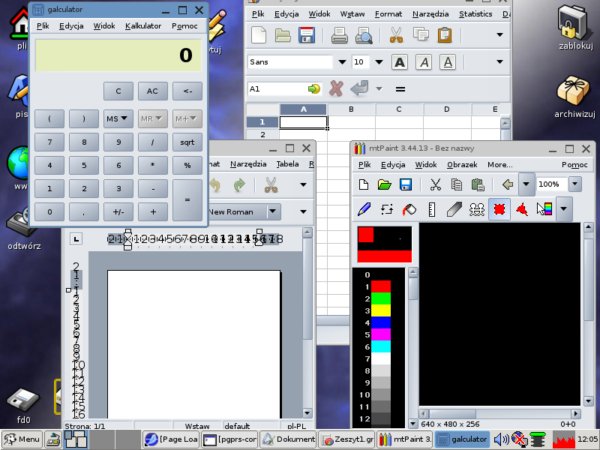The height and width of the screenshot is (450, 600).
Task: Open the font size 10 dropdown
Action: click(379, 62)
